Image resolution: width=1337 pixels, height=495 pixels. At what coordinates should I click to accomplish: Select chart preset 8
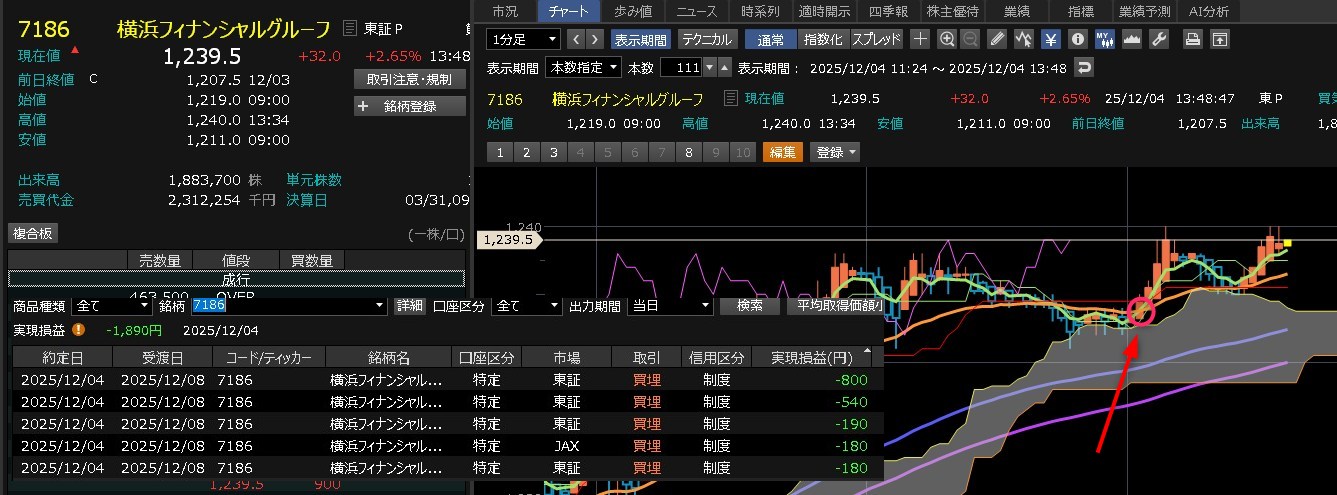(688, 153)
